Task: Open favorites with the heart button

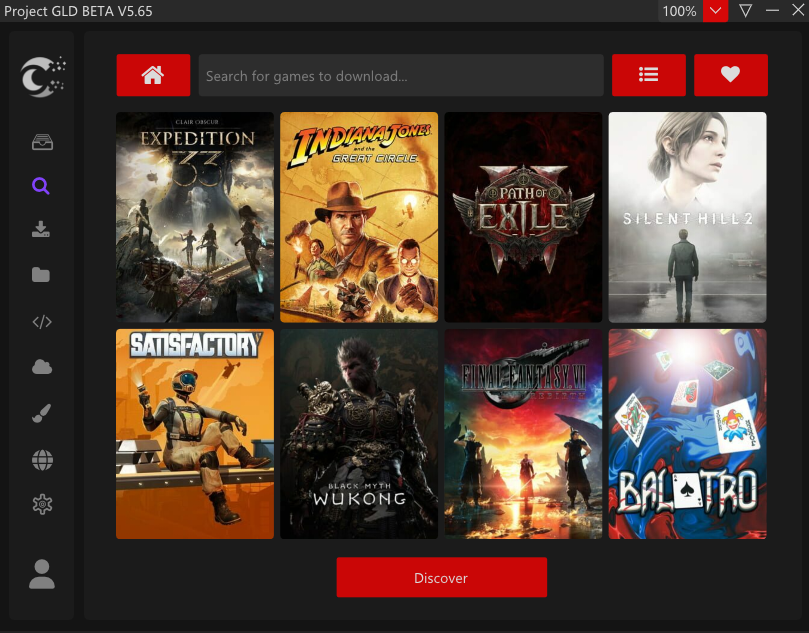Action: pos(731,75)
